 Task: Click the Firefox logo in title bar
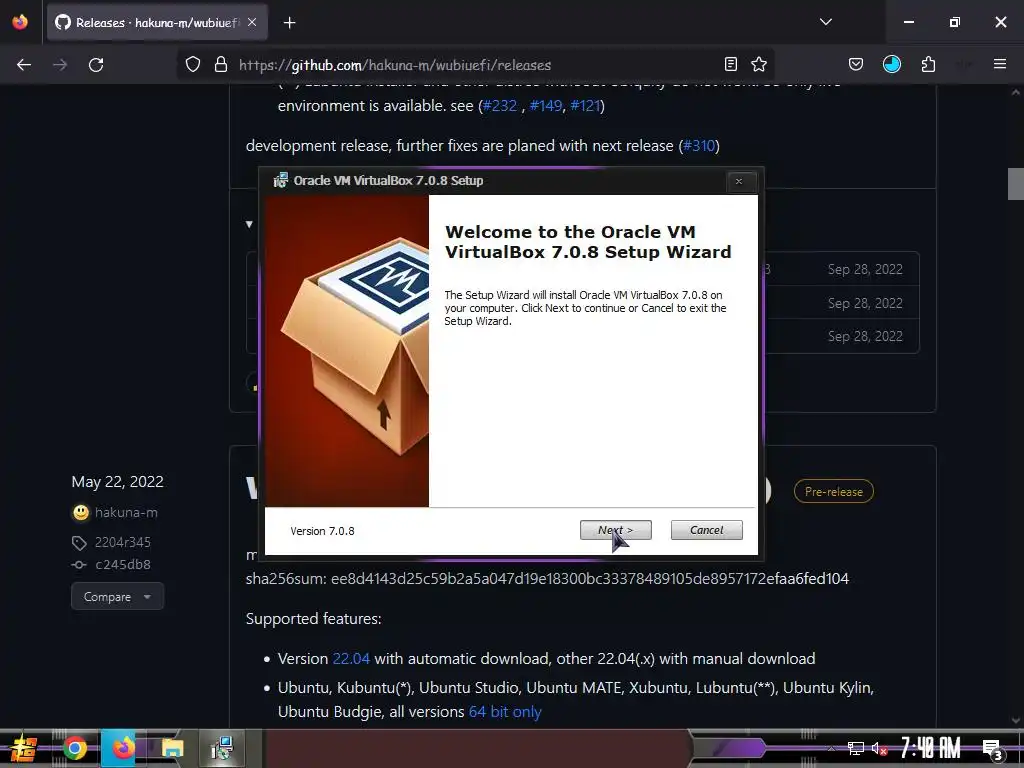coord(20,22)
